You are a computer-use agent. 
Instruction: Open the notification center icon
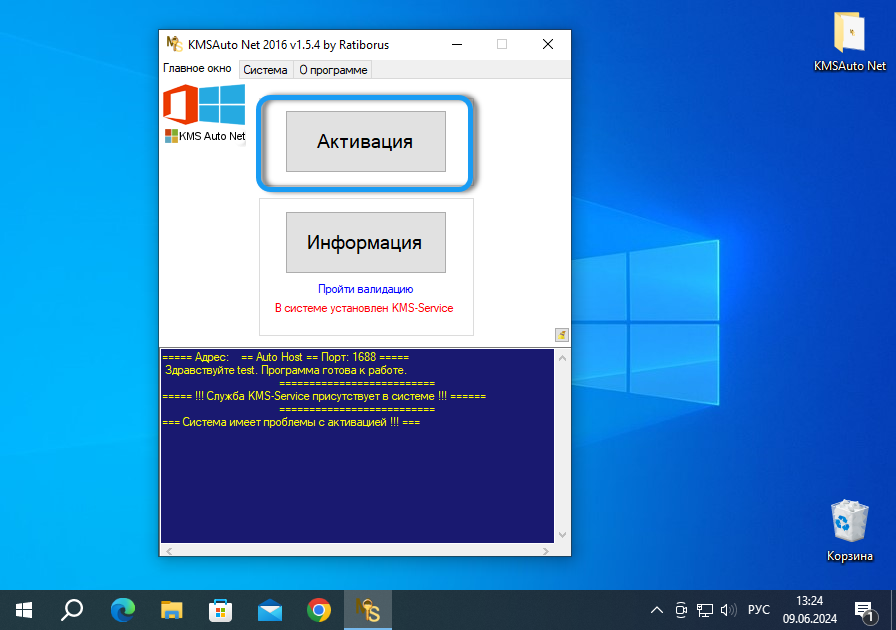865,611
